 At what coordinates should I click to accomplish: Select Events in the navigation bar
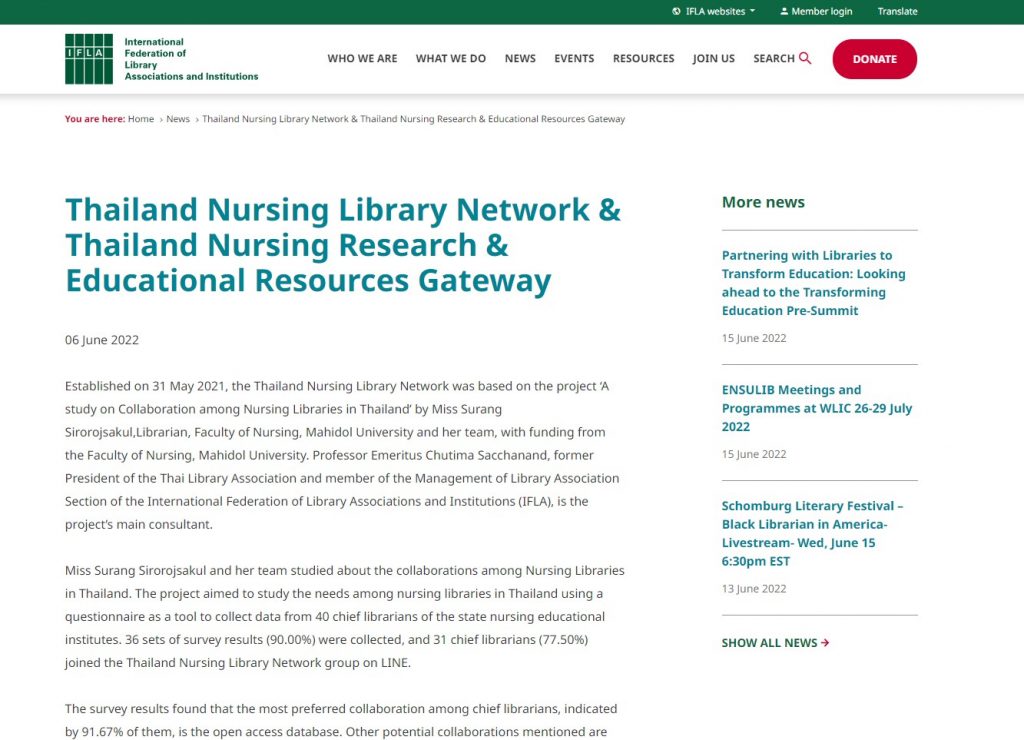pyautogui.click(x=574, y=59)
